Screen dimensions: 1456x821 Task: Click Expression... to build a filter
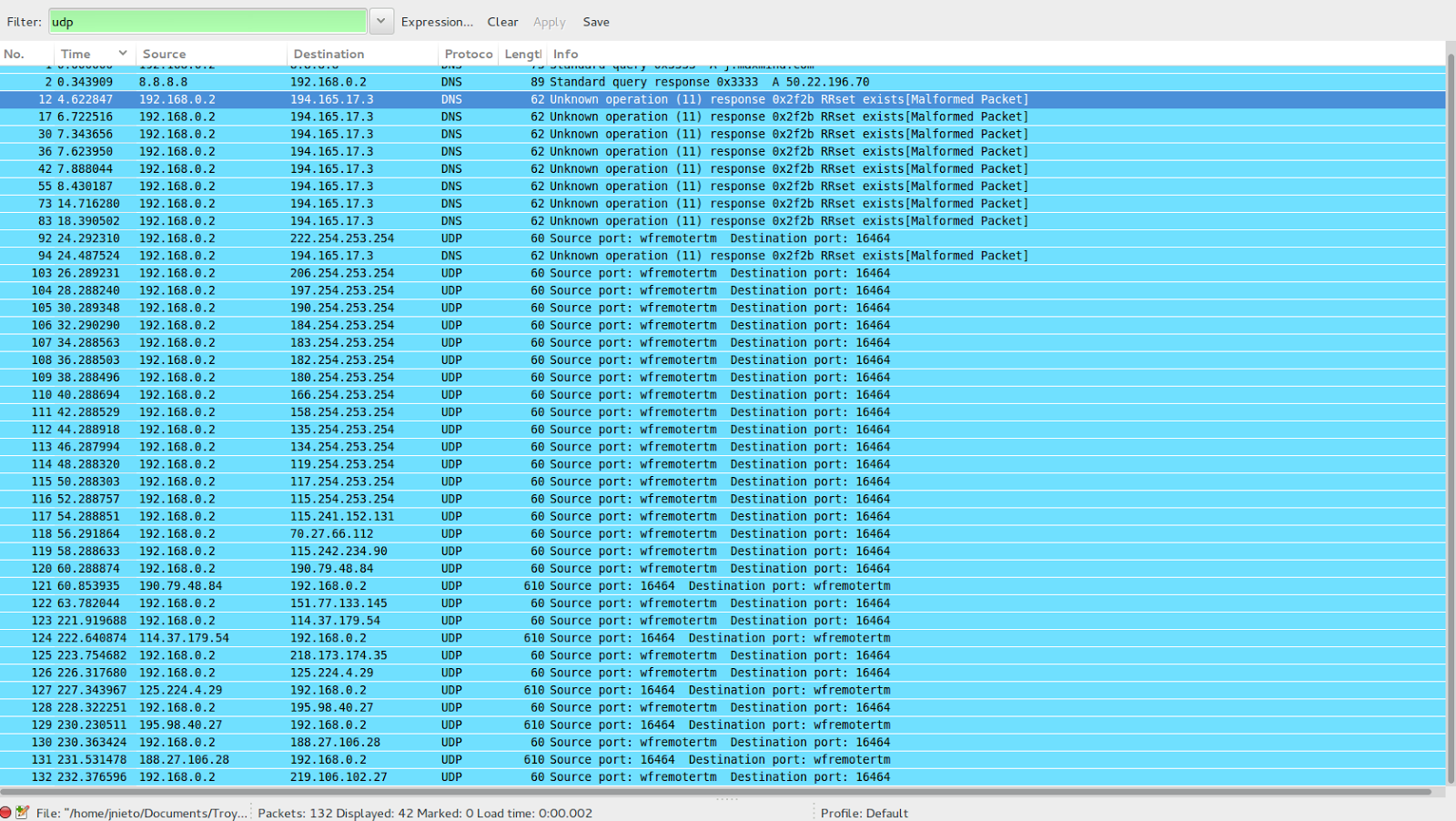(438, 22)
